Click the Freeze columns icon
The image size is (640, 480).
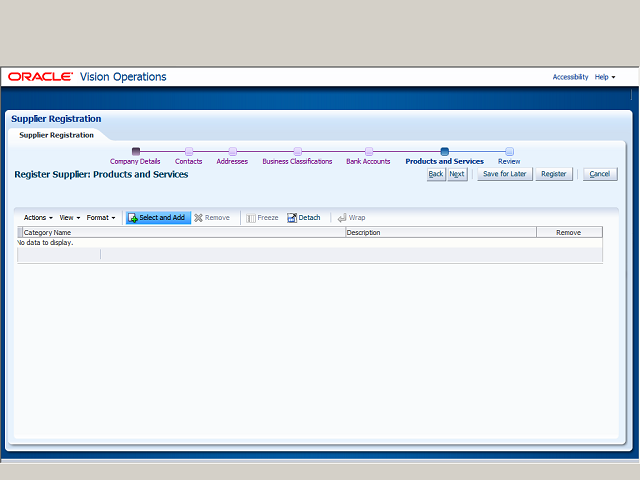(251, 218)
